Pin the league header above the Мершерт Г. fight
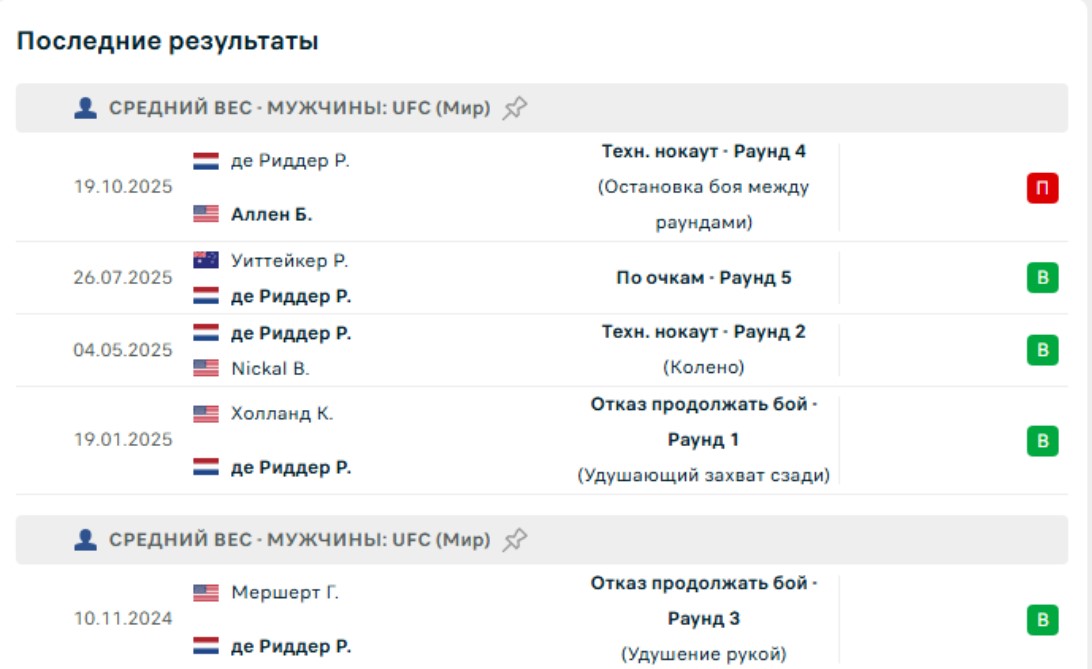The image size is (1092, 669). tap(514, 540)
